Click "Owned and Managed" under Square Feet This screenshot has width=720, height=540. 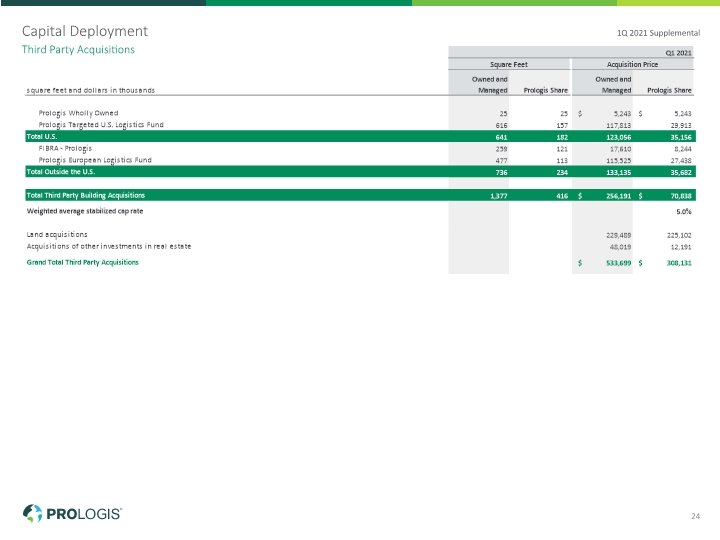(x=490, y=85)
